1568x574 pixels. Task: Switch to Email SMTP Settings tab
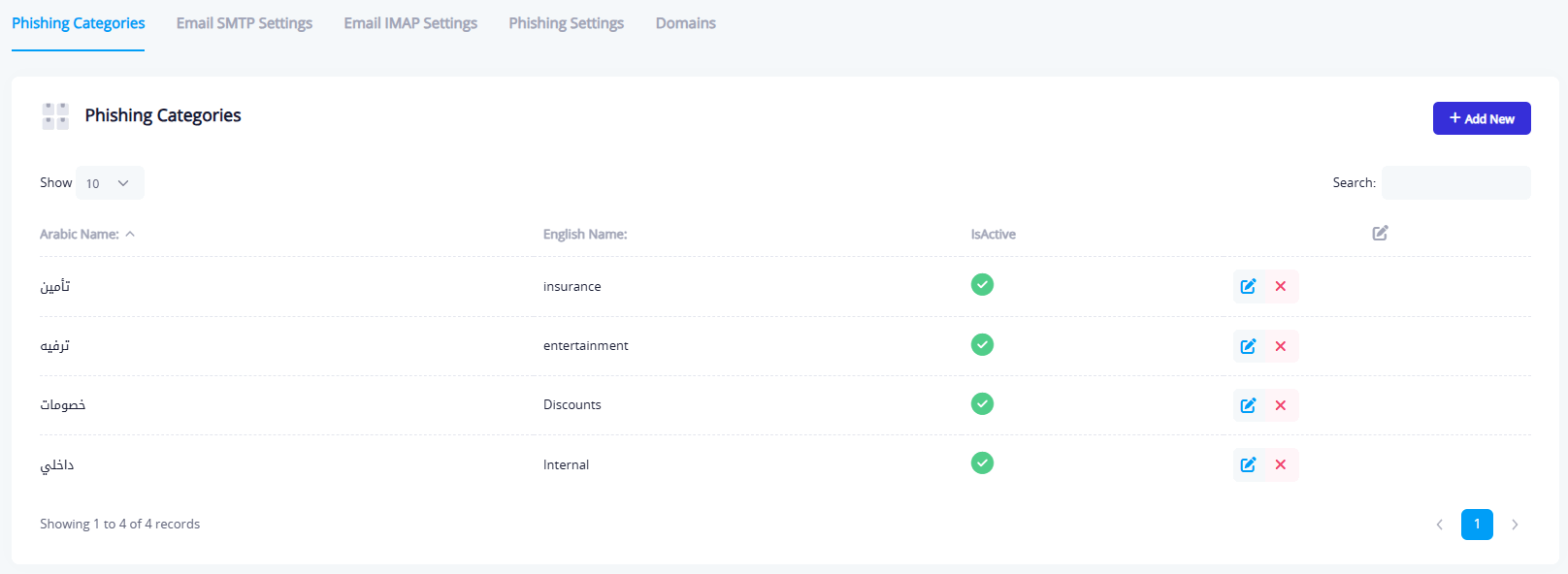tap(245, 23)
